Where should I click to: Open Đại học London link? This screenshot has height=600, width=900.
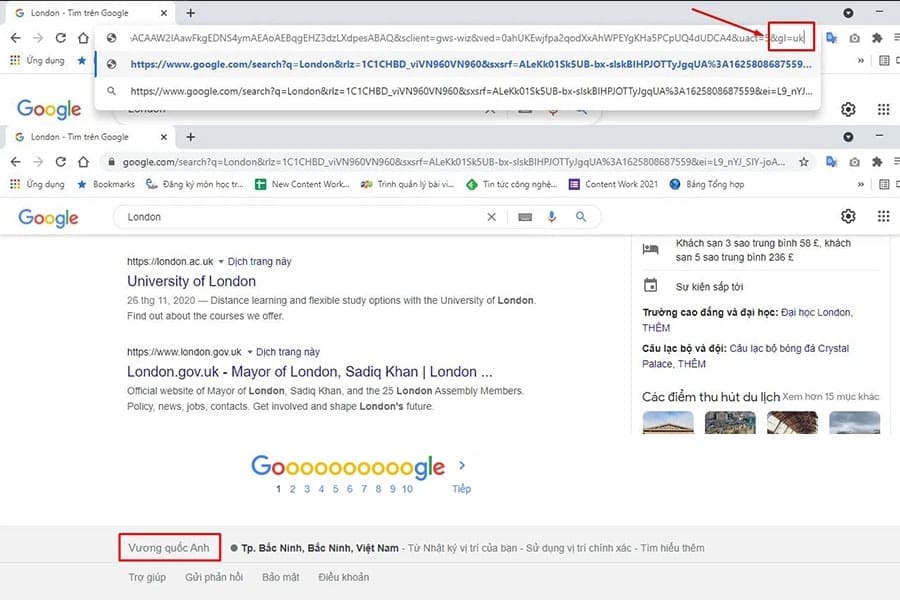pyautogui.click(x=816, y=313)
